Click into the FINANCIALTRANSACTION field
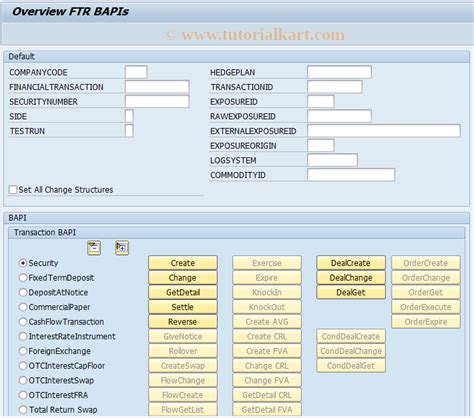The width and height of the screenshot is (474, 418). click(x=157, y=87)
